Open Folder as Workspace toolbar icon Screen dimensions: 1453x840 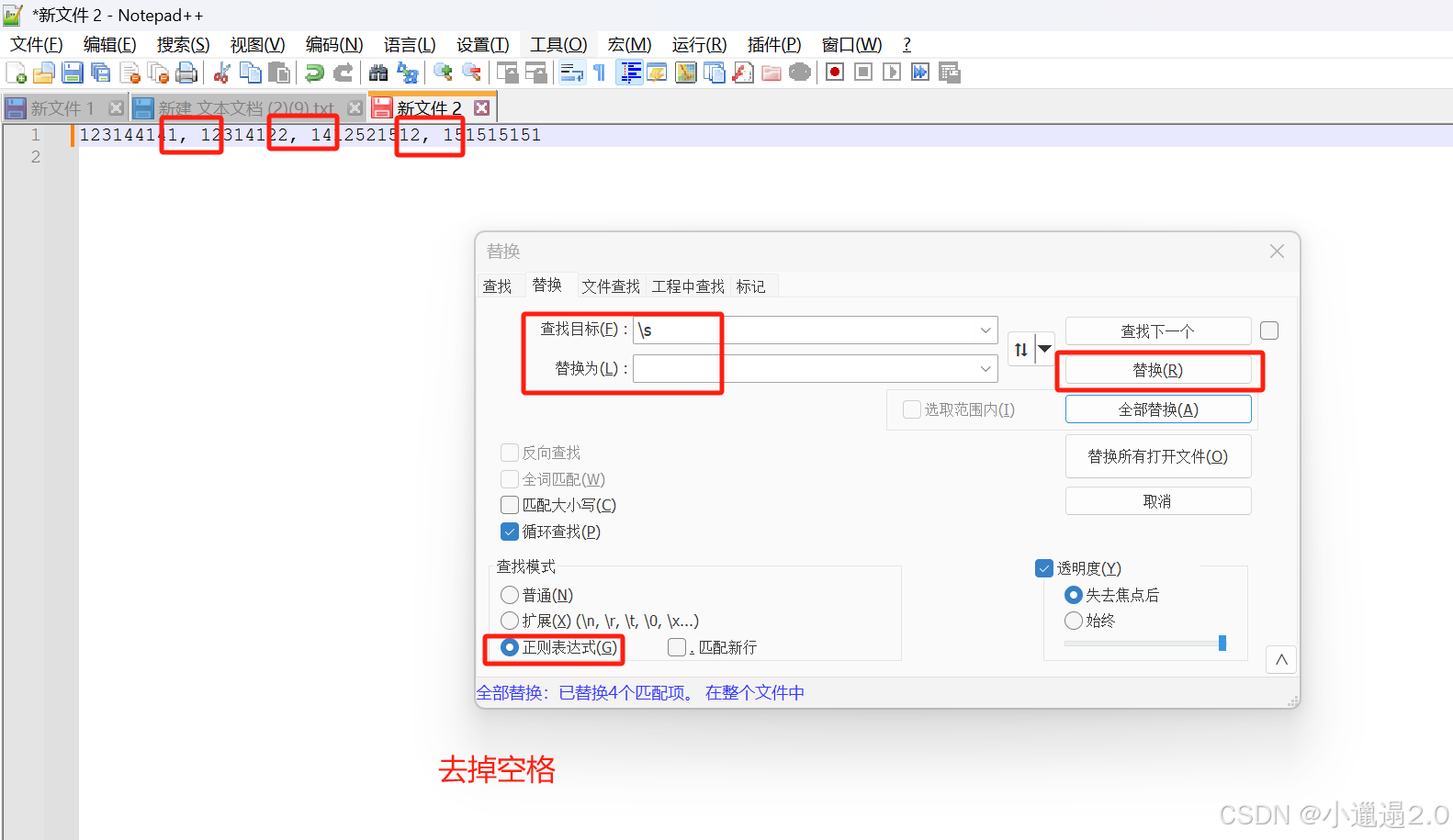click(772, 73)
